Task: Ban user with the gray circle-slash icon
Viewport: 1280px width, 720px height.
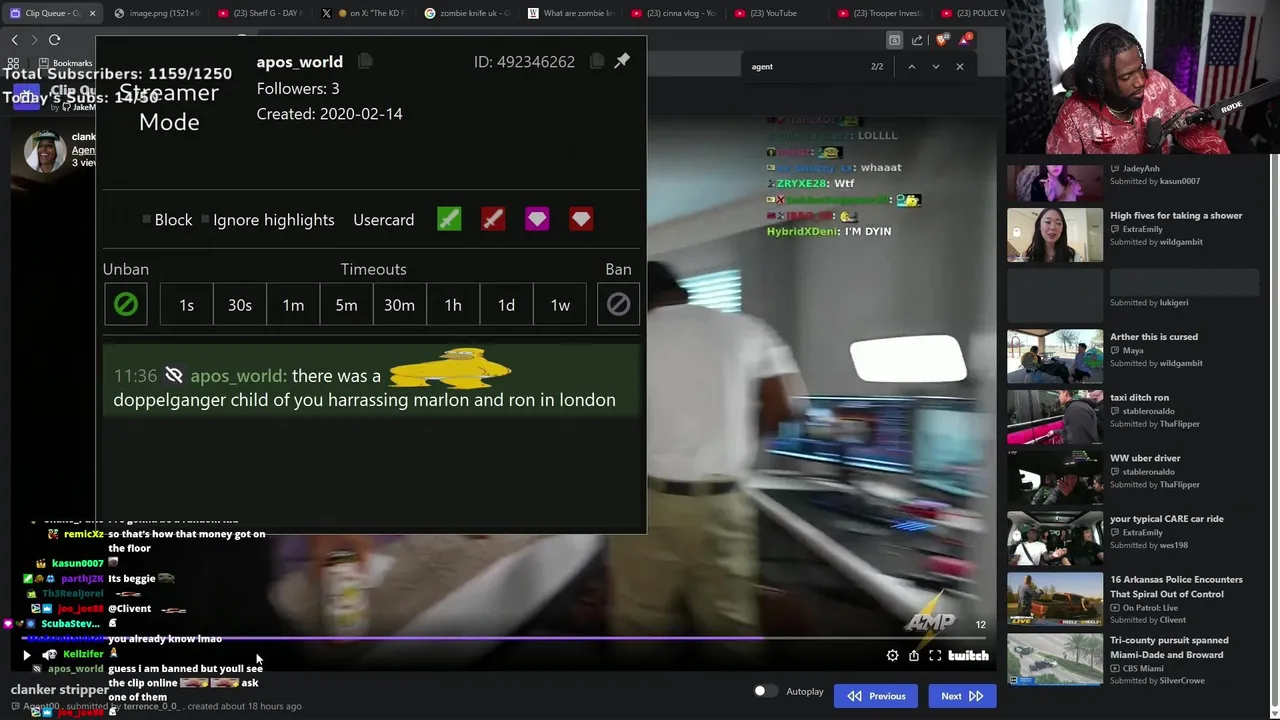Action: point(618,305)
